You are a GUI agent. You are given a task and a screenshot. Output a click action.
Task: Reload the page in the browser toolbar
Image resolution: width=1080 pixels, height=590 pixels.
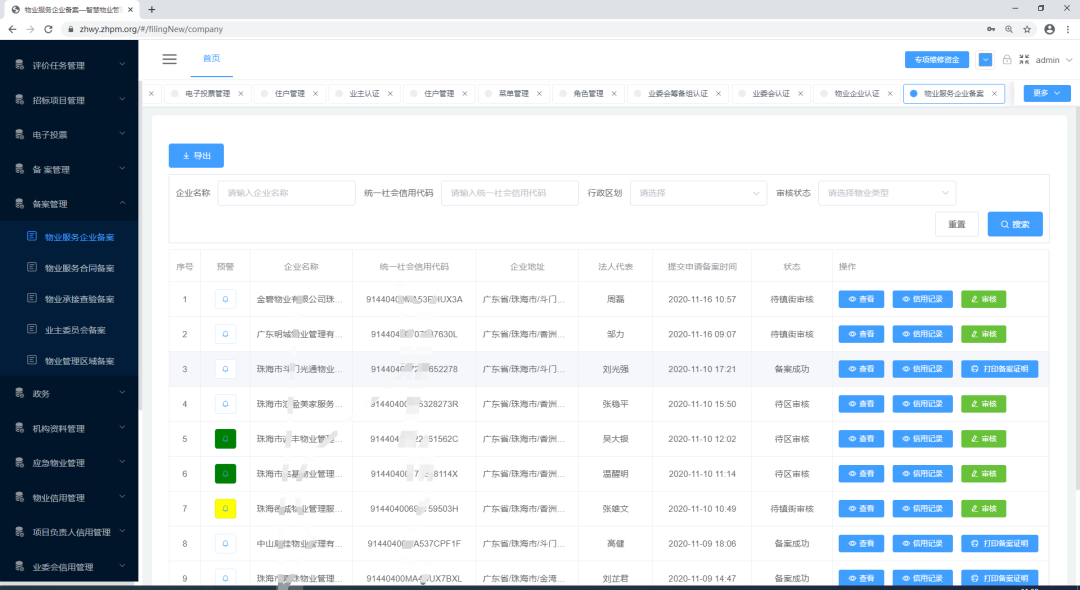pos(48,29)
